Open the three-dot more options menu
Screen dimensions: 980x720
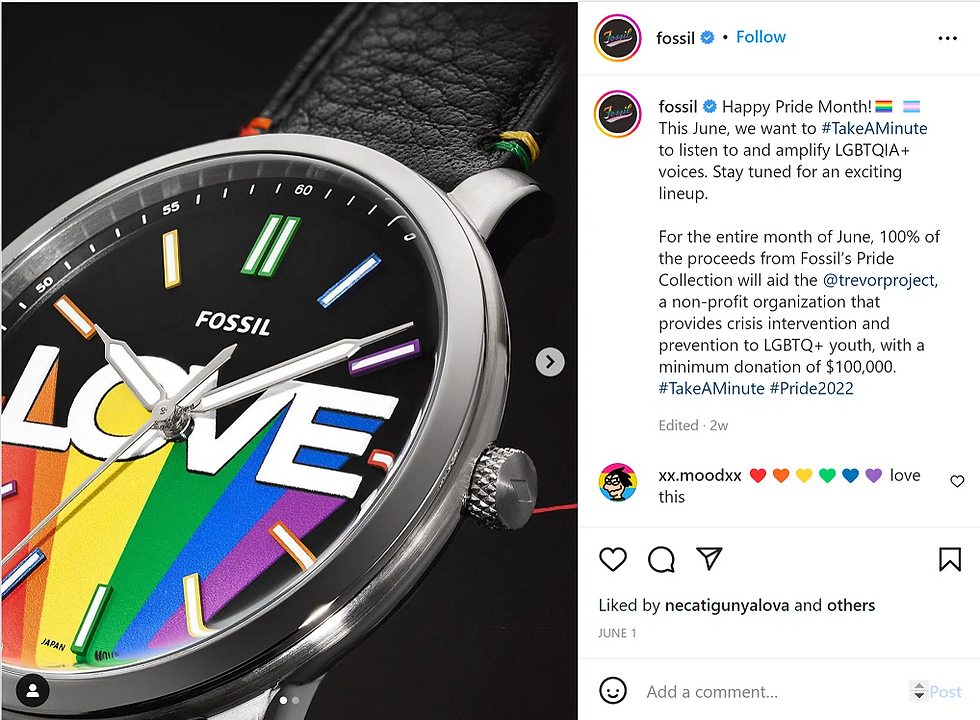coord(948,39)
